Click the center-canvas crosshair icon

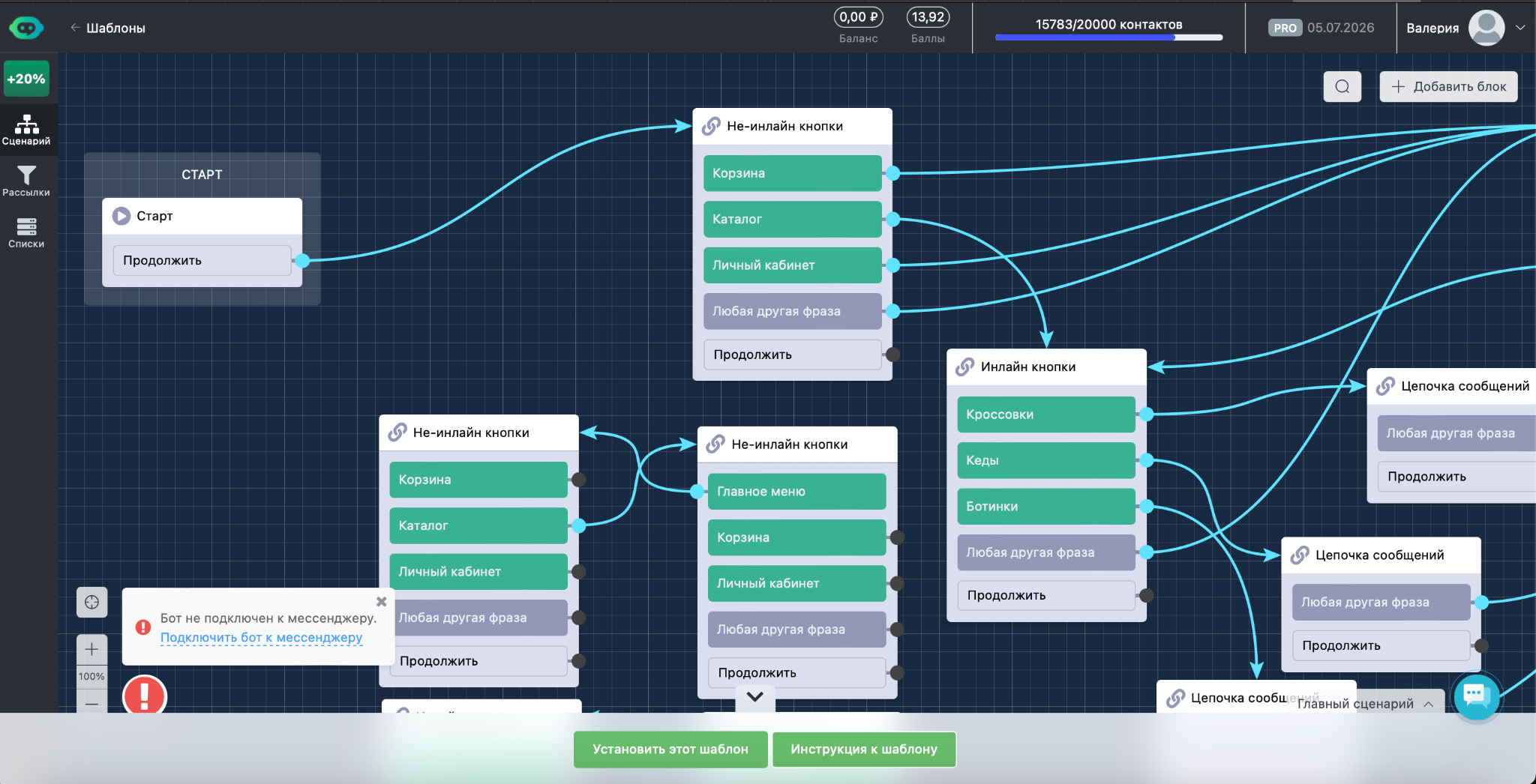coord(91,602)
